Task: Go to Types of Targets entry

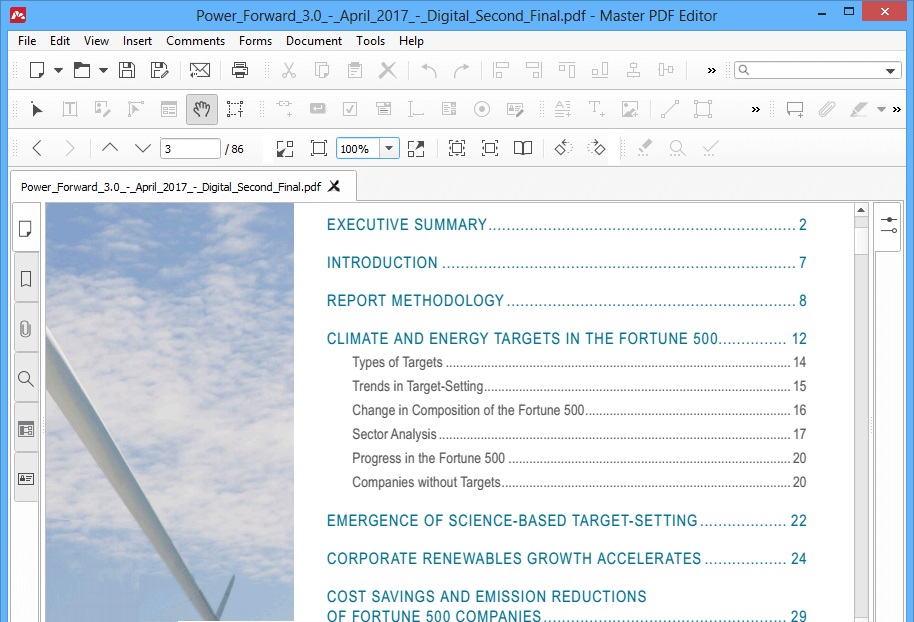Action: click(579, 362)
